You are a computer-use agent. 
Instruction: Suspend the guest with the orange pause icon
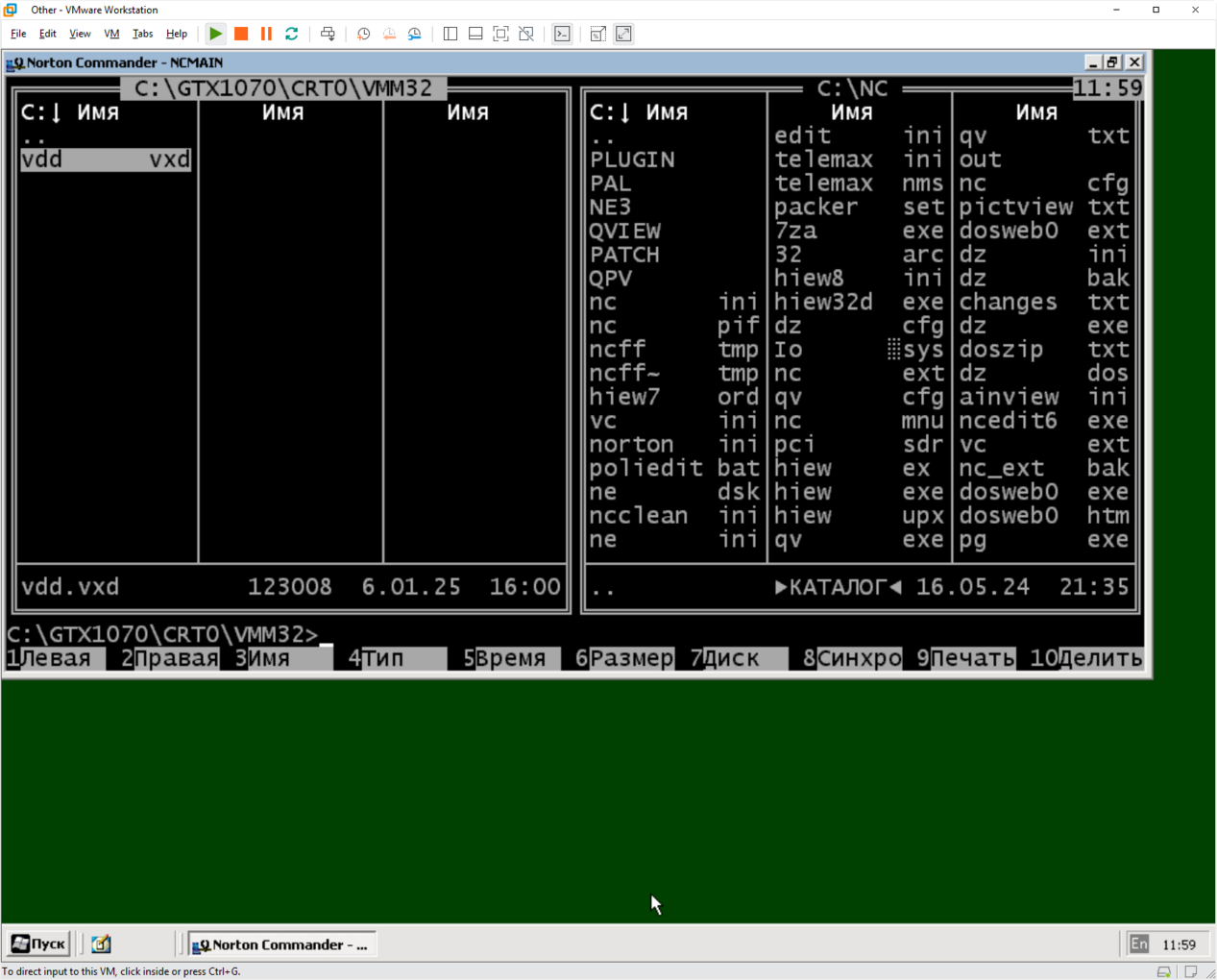click(x=266, y=34)
